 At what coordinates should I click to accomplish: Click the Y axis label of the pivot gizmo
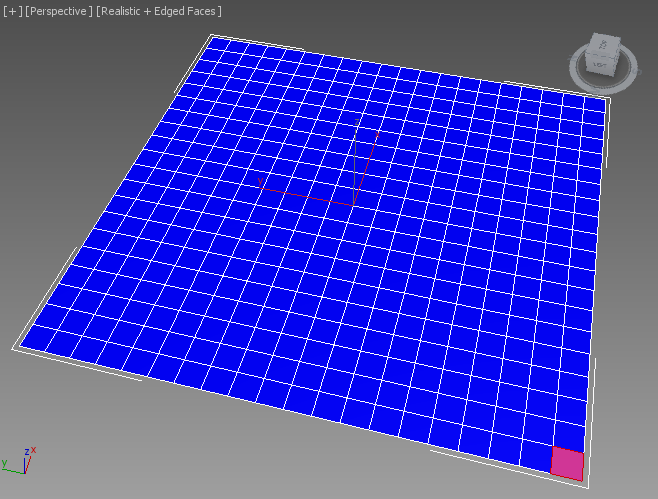tap(261, 181)
